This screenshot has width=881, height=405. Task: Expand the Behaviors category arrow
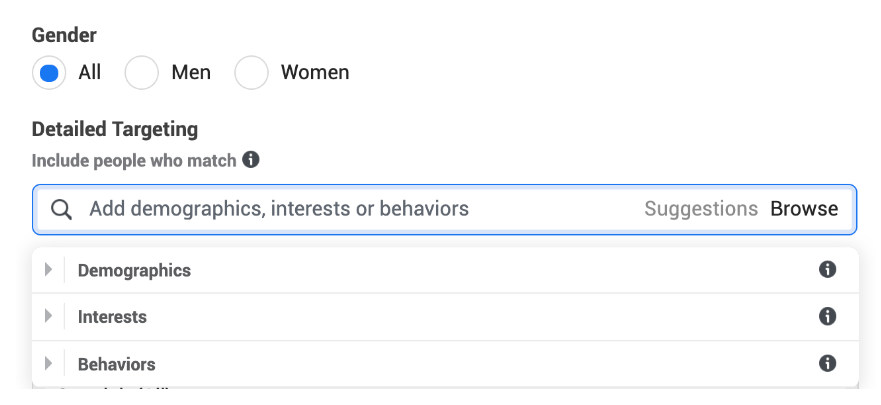(x=48, y=364)
